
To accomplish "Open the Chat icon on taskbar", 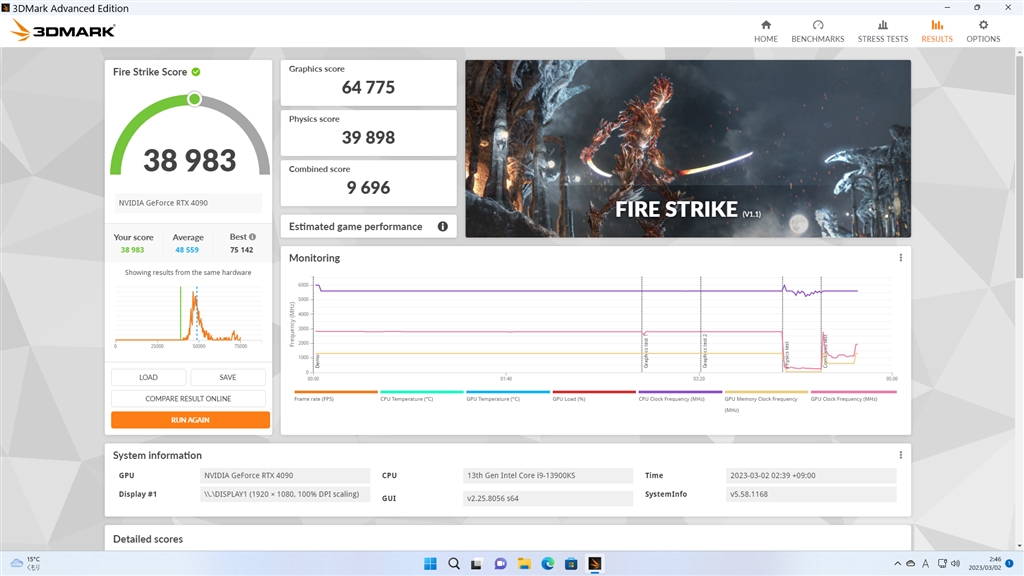I will coord(500,564).
